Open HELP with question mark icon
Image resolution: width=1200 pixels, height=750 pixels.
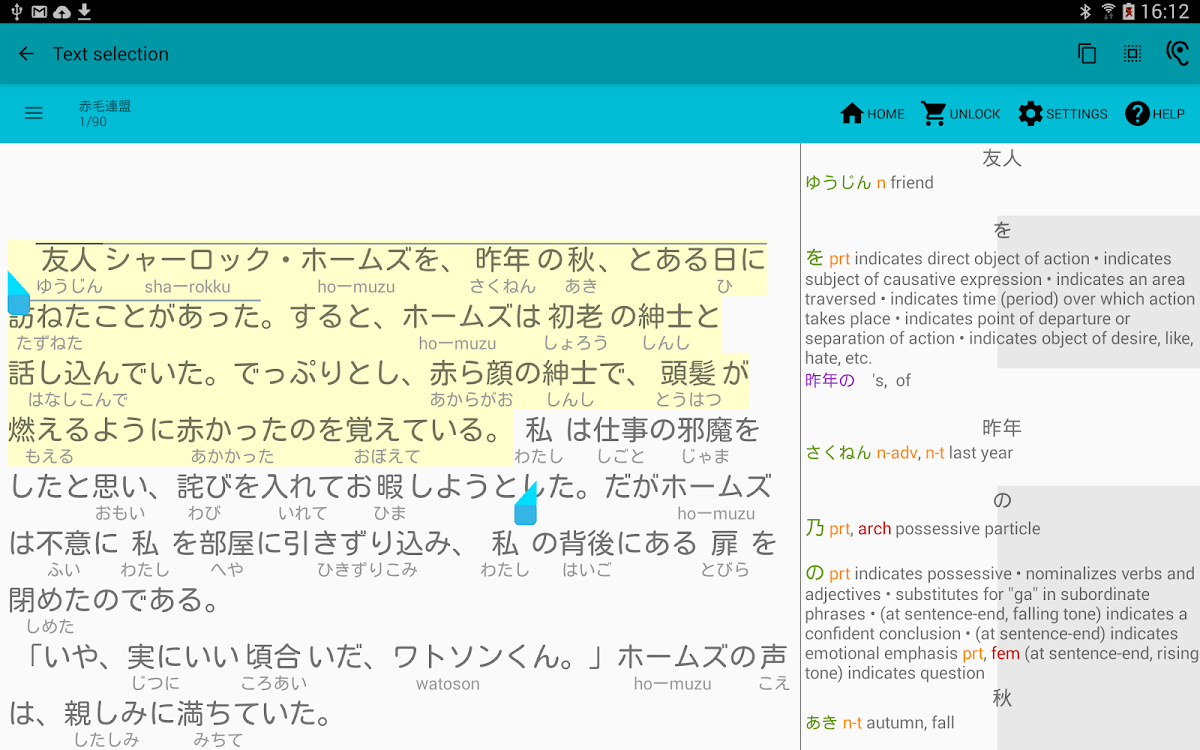(1154, 114)
